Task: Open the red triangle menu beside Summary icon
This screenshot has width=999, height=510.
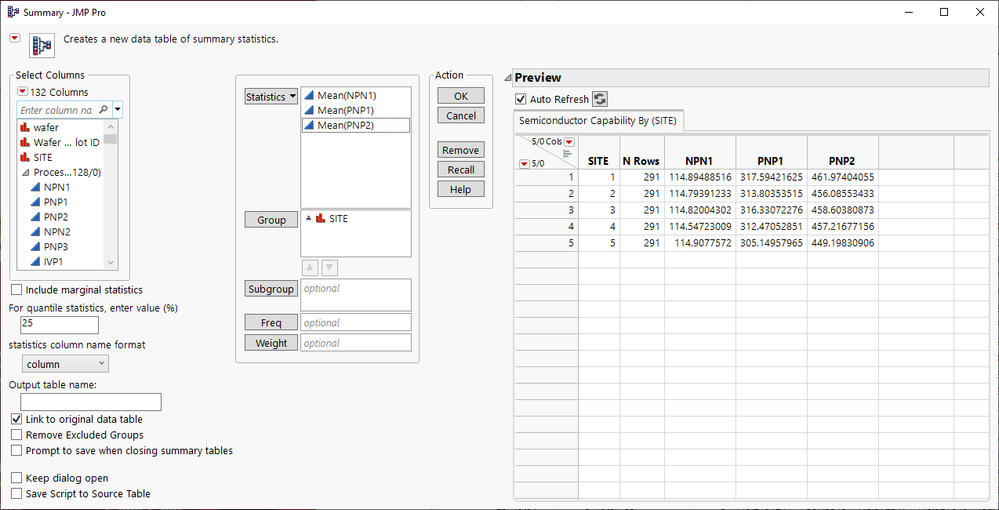Action: click(x=15, y=38)
